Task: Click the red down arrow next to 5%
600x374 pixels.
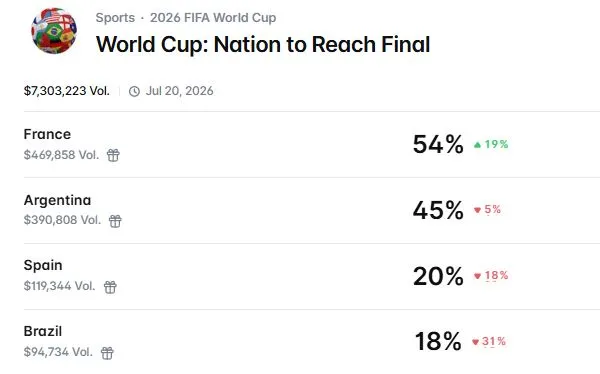Action: 477,210
